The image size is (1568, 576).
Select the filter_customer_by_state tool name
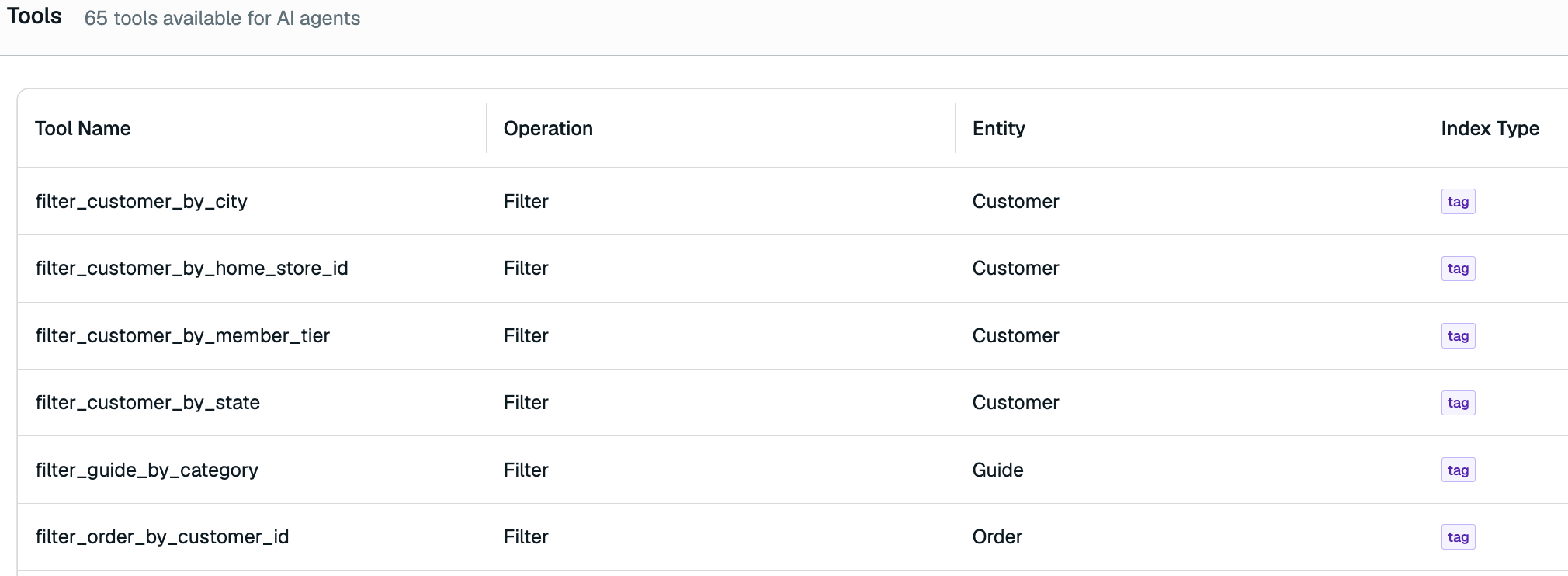147,403
